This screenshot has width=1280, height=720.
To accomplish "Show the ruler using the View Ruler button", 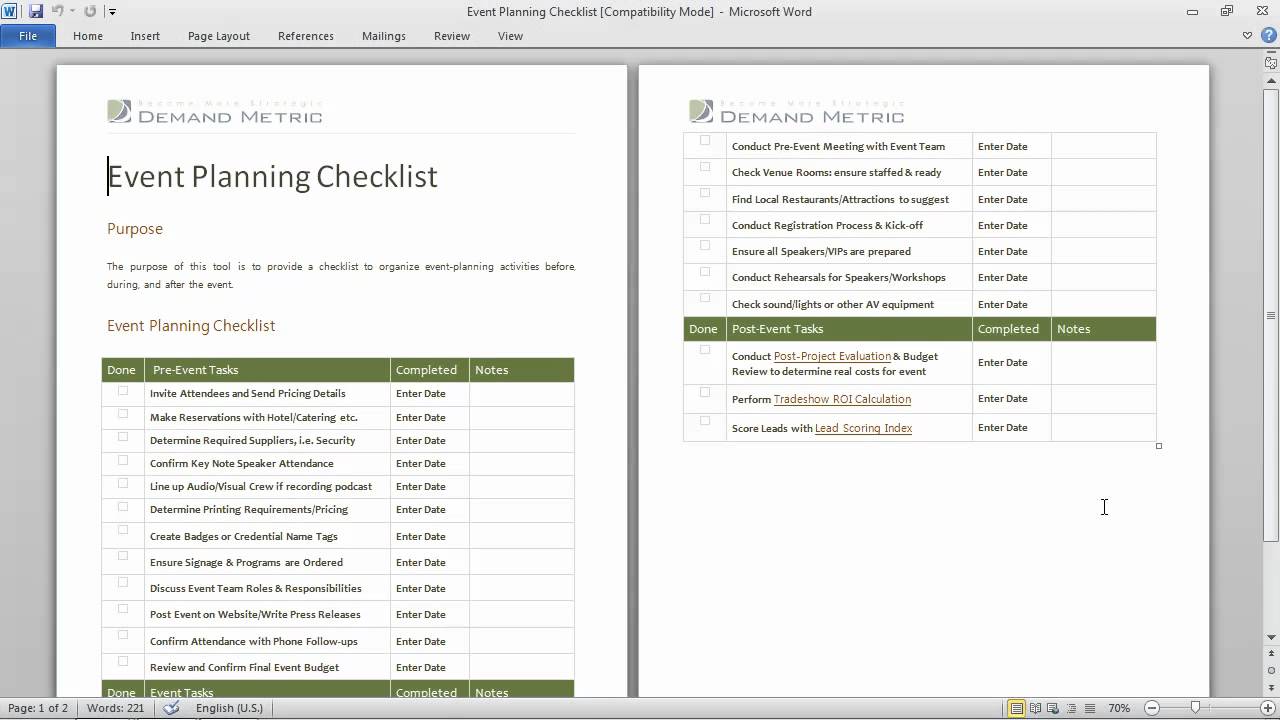I will coord(1271,63).
